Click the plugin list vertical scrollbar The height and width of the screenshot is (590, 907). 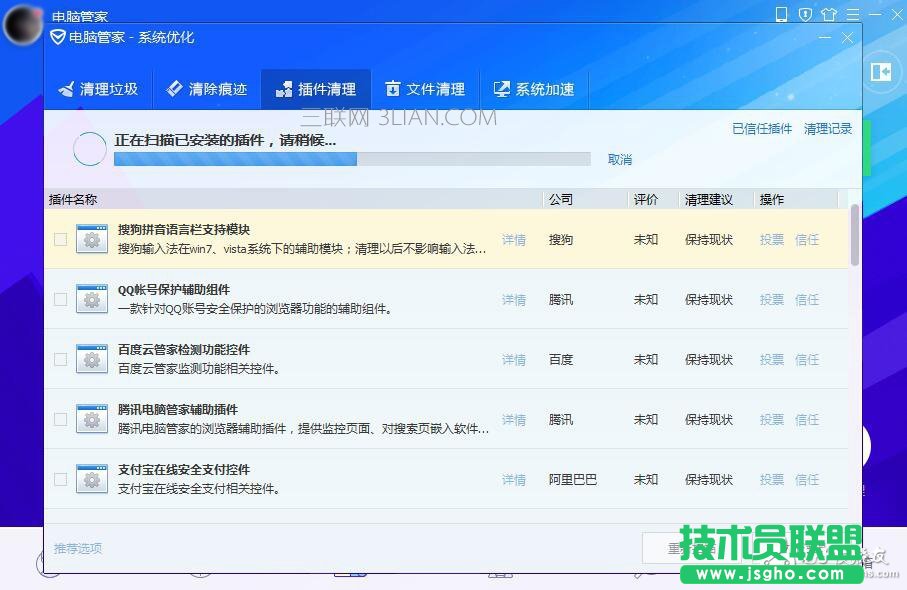[x=855, y=235]
